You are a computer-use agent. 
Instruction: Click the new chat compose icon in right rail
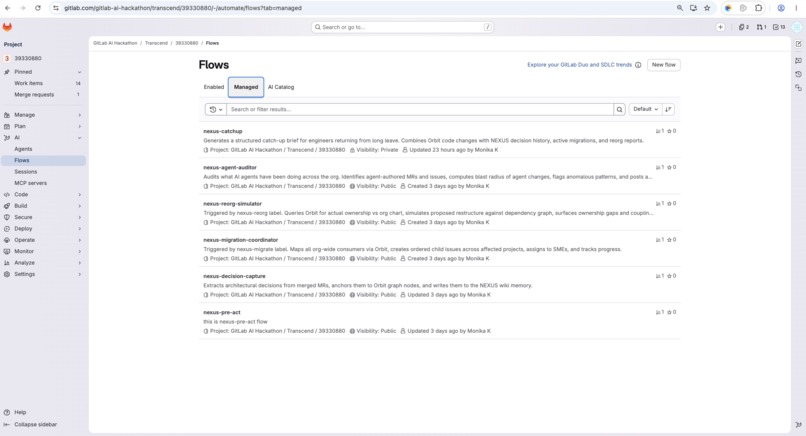point(798,44)
